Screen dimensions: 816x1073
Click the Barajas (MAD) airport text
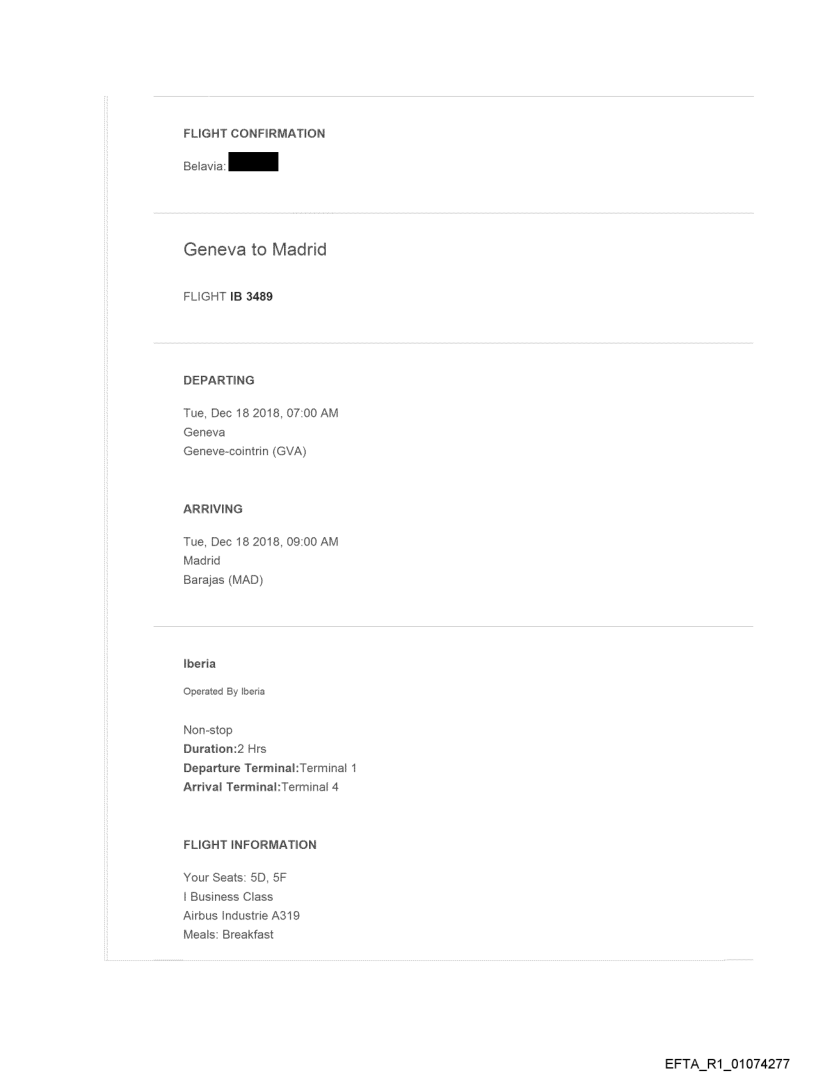click(223, 579)
